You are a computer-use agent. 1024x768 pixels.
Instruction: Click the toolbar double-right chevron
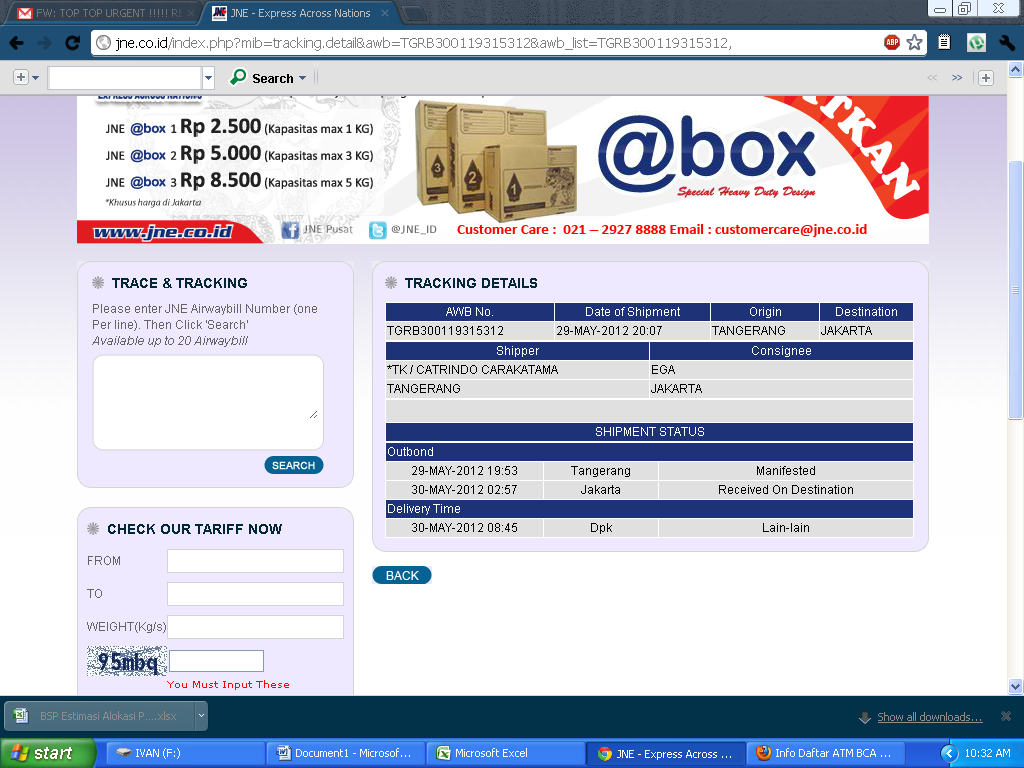click(x=957, y=78)
